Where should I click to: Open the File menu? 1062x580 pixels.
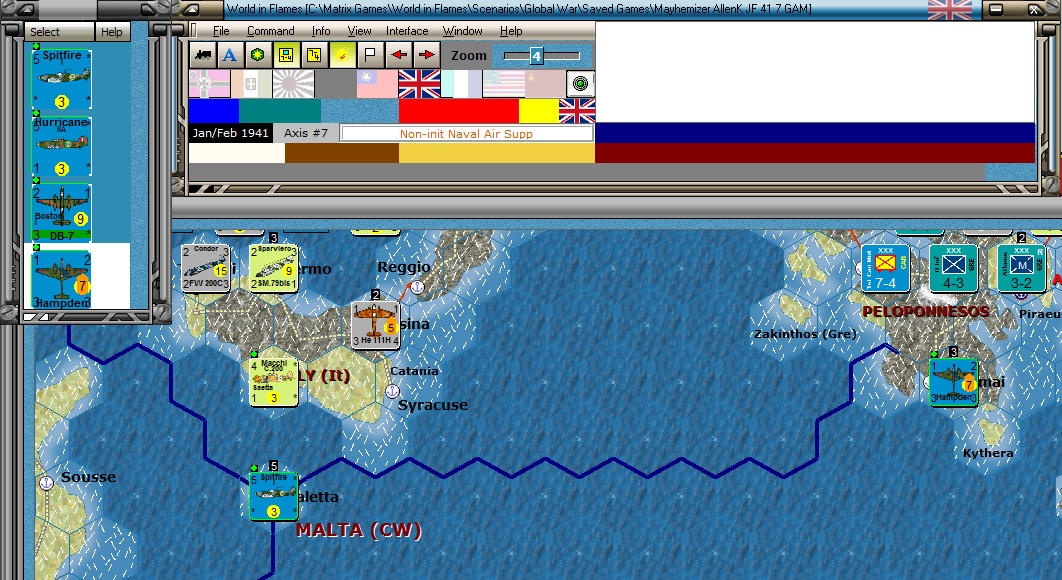[x=221, y=31]
